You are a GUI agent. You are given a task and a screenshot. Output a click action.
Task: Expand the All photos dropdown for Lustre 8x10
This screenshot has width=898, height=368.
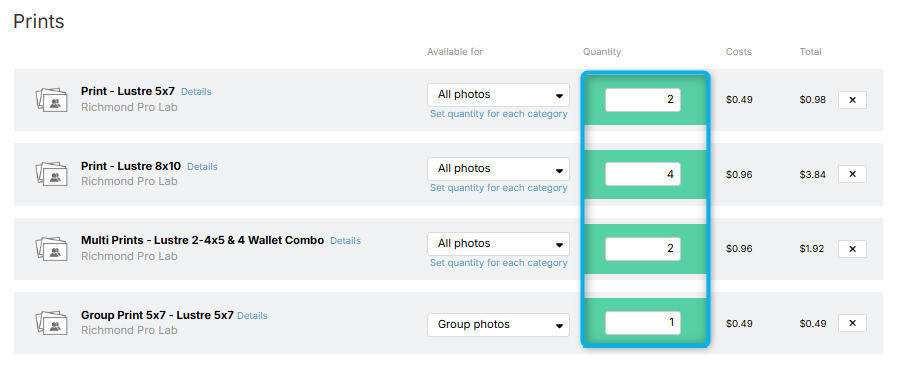point(498,169)
